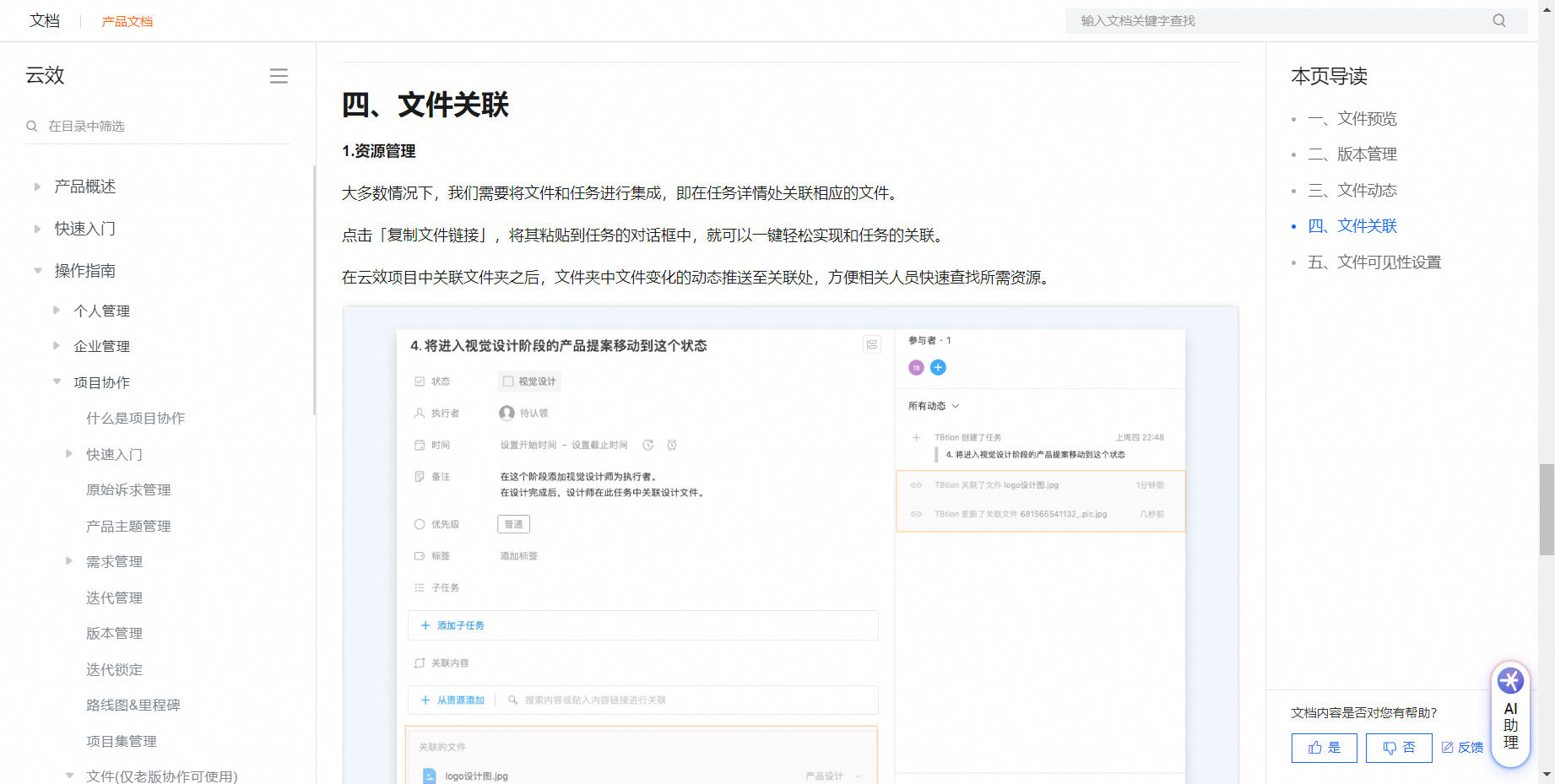Click the search magnifier icon in top bar
Viewport: 1555px width, 784px height.
[x=1499, y=20]
